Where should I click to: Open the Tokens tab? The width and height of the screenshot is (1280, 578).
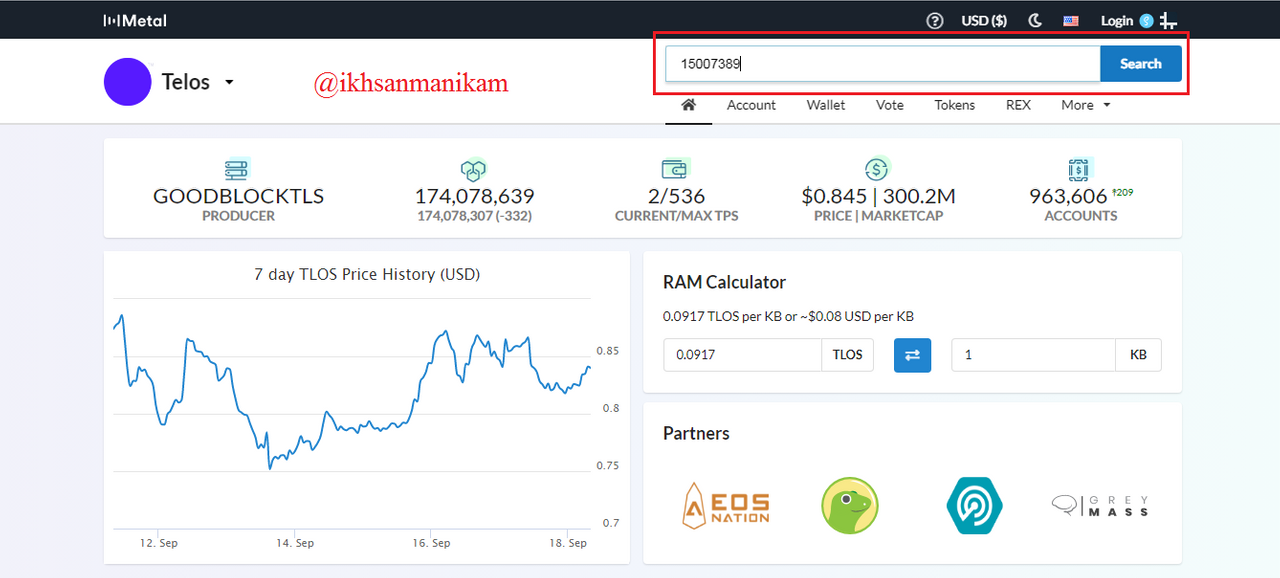pyautogui.click(x=955, y=105)
